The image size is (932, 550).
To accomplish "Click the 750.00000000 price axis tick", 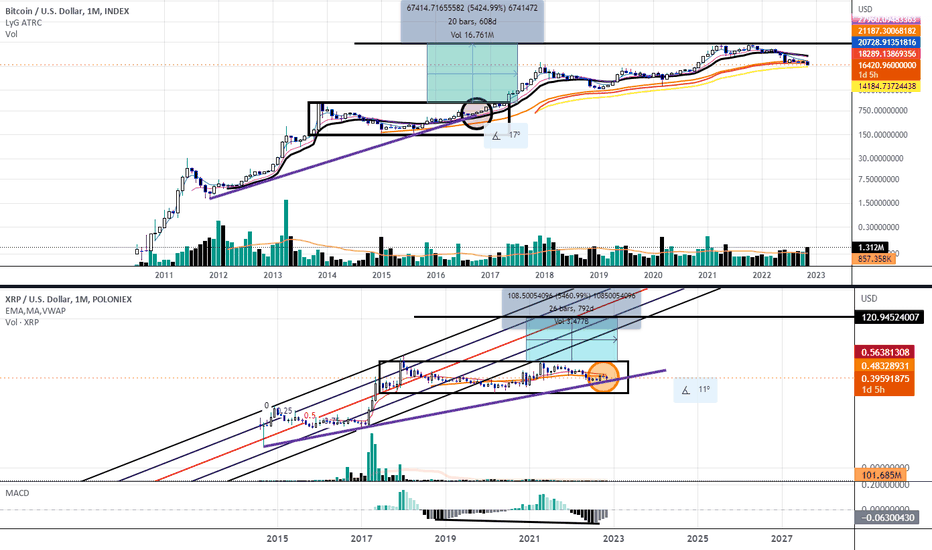I will pos(883,111).
